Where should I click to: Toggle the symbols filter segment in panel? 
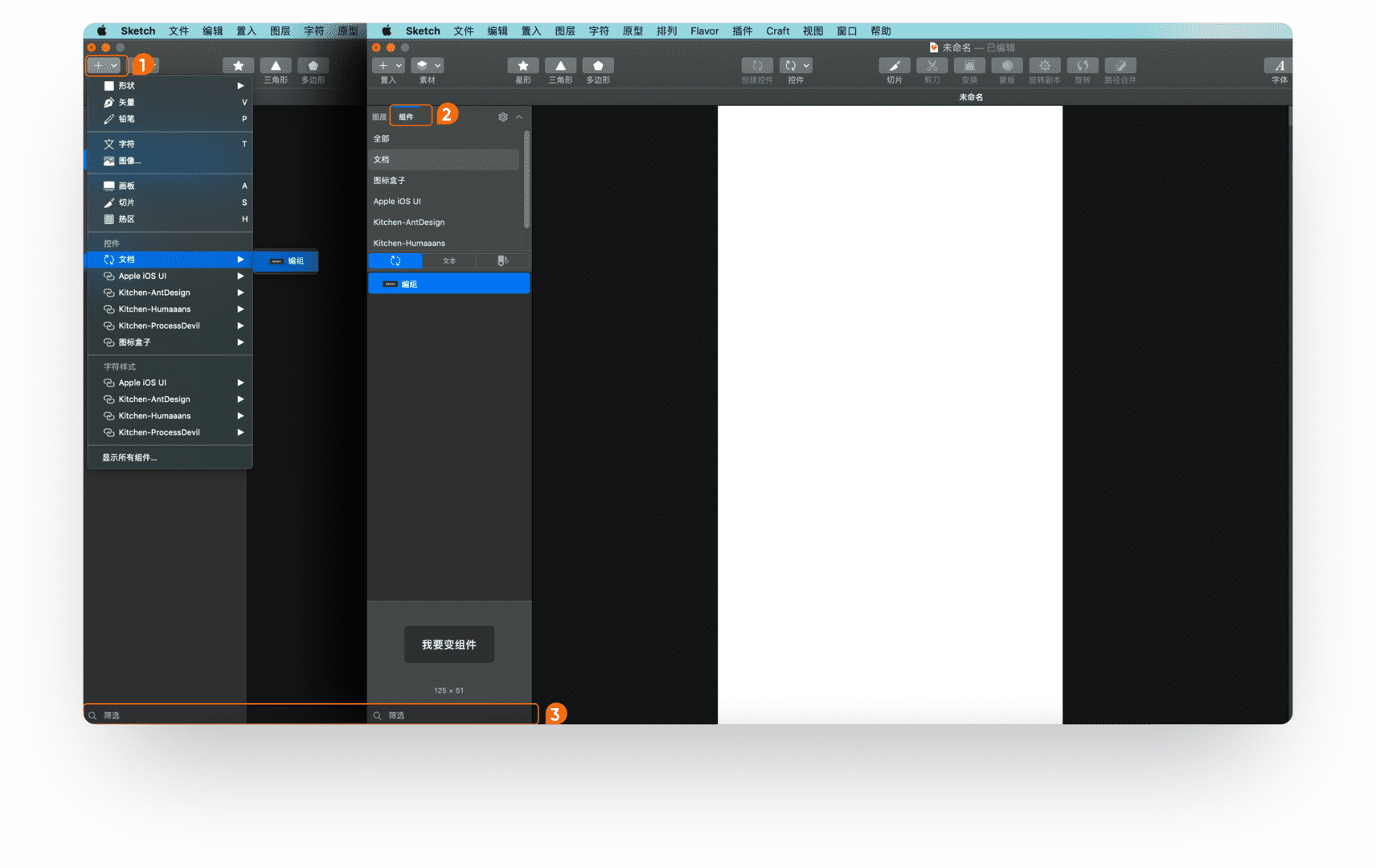(x=395, y=260)
